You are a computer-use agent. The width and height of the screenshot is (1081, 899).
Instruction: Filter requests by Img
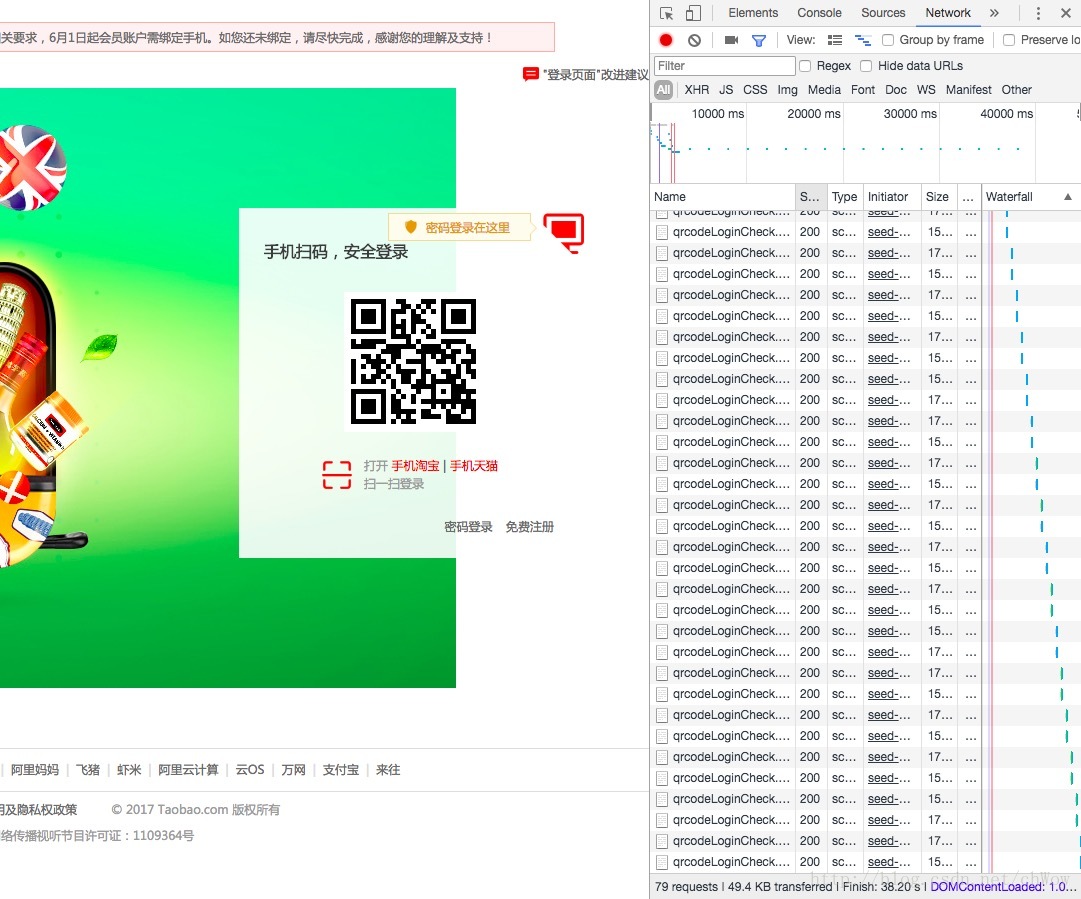(x=787, y=90)
